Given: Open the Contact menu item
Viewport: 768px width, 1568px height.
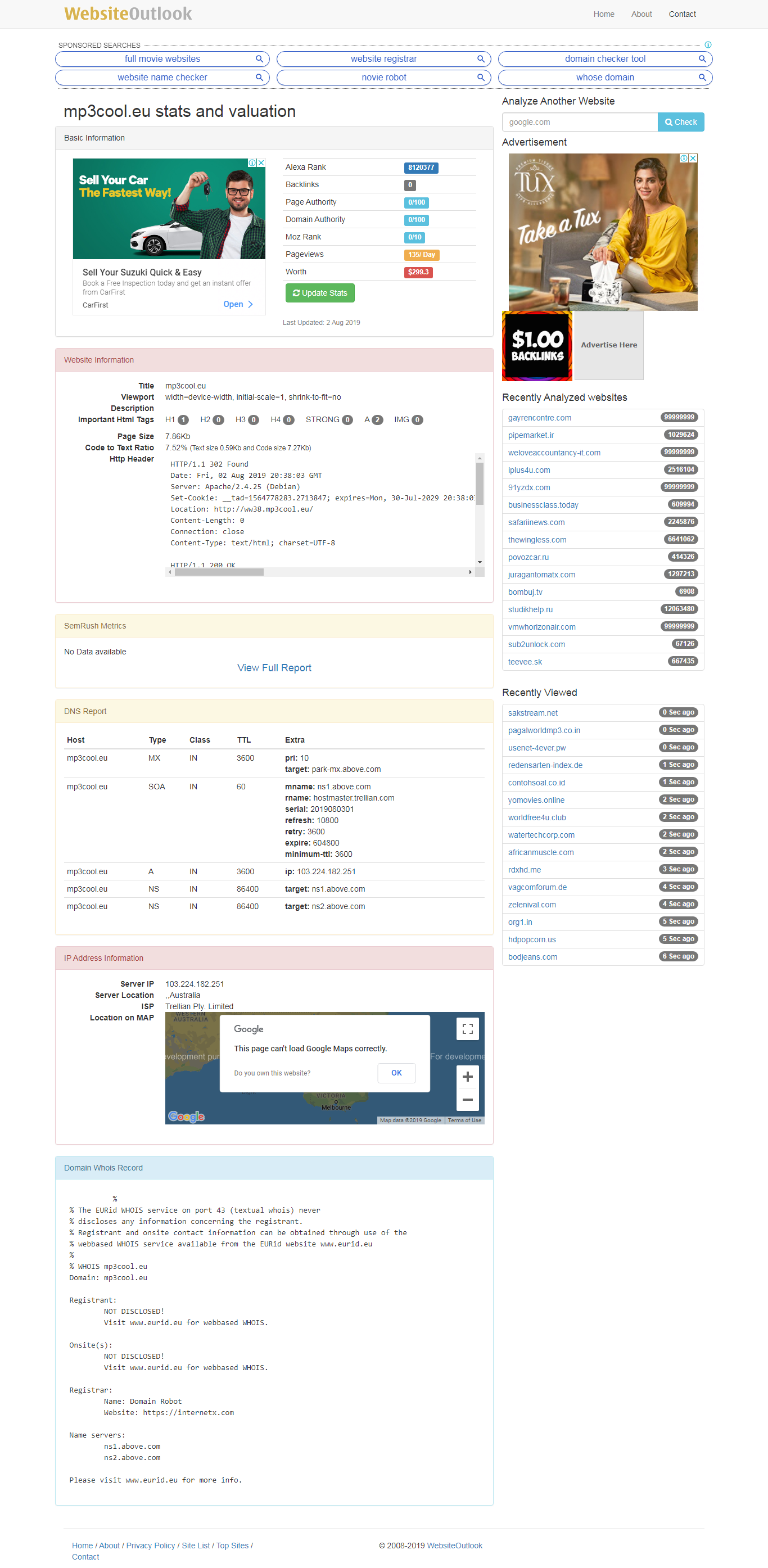Looking at the screenshot, I should click(682, 14).
